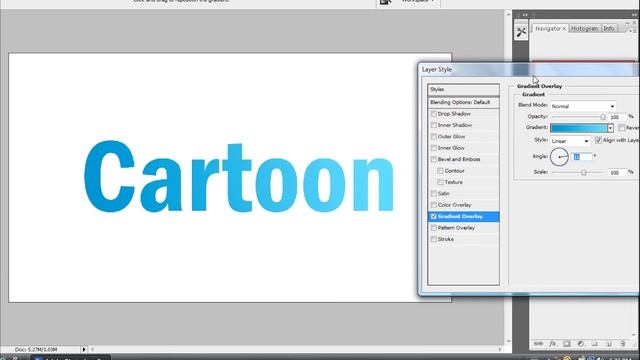Click the add layer mask icon
This screenshot has height=360, width=640.
567,344
